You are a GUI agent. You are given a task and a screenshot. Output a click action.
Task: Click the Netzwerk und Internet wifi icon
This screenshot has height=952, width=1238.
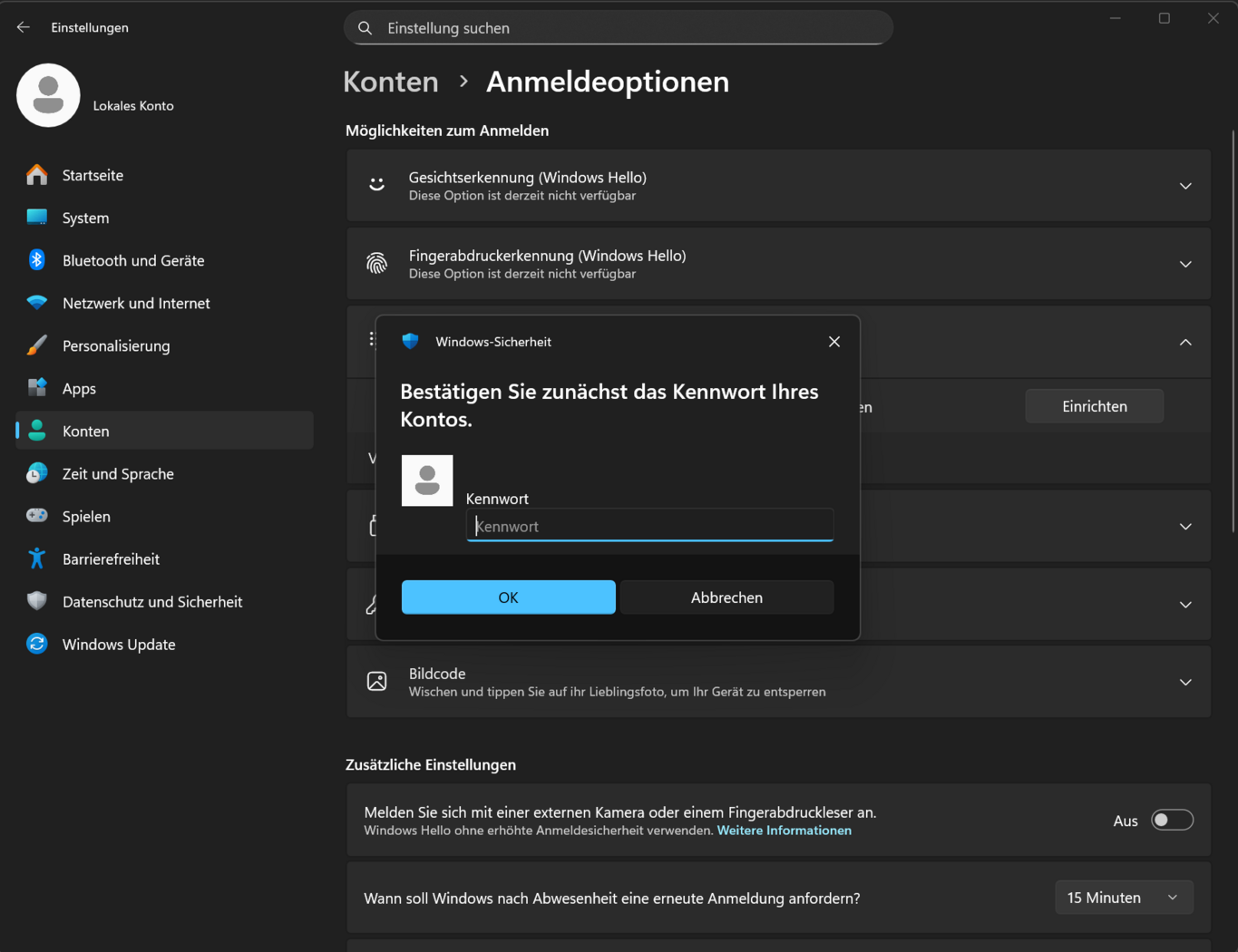tap(37, 303)
